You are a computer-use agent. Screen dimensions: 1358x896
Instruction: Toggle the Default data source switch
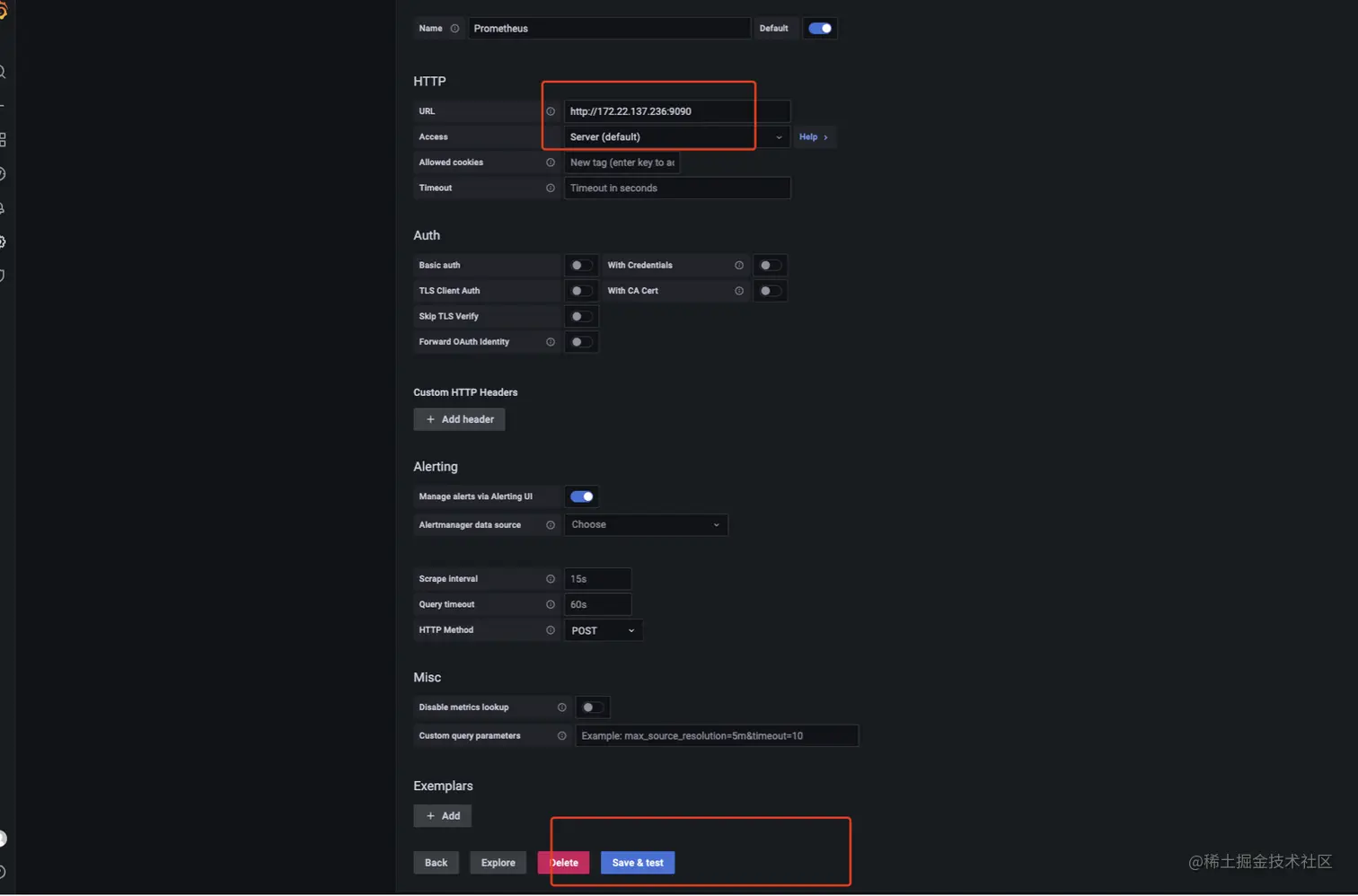click(x=820, y=29)
